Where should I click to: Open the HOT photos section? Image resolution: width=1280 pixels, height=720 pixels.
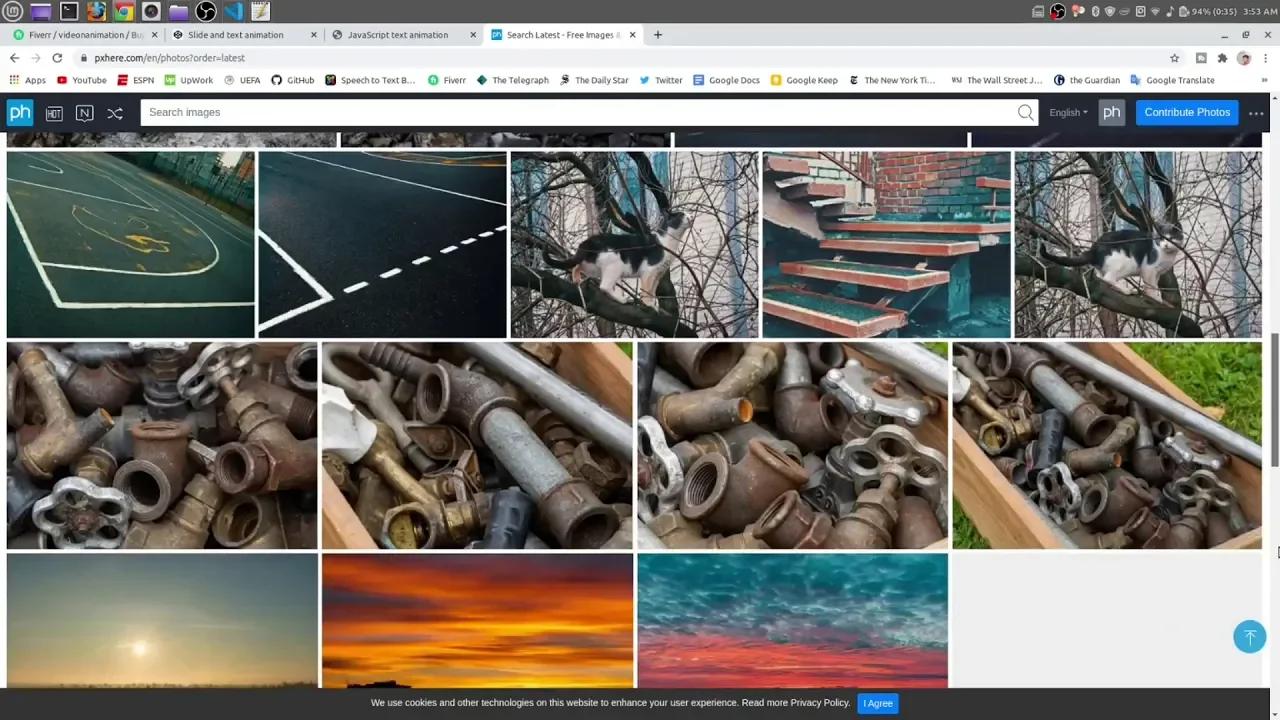click(x=54, y=112)
